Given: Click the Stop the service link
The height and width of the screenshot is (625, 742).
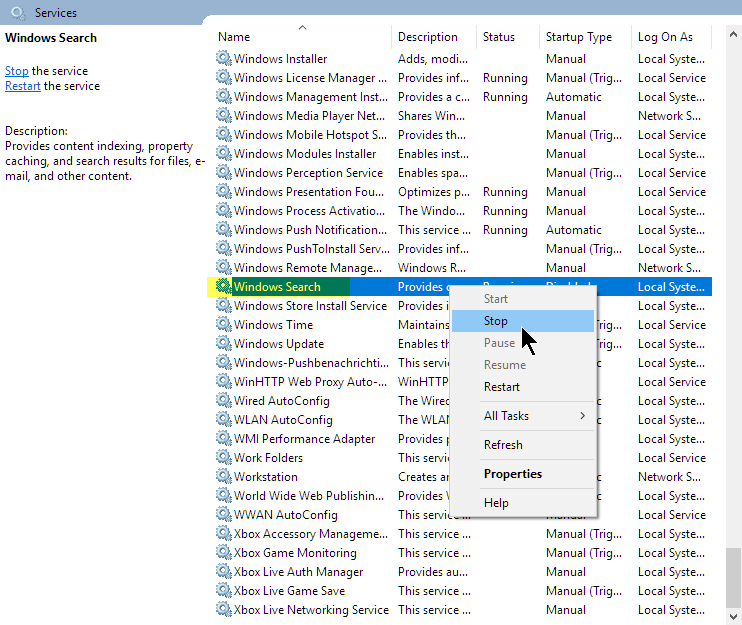Looking at the screenshot, I should click(x=17, y=71).
